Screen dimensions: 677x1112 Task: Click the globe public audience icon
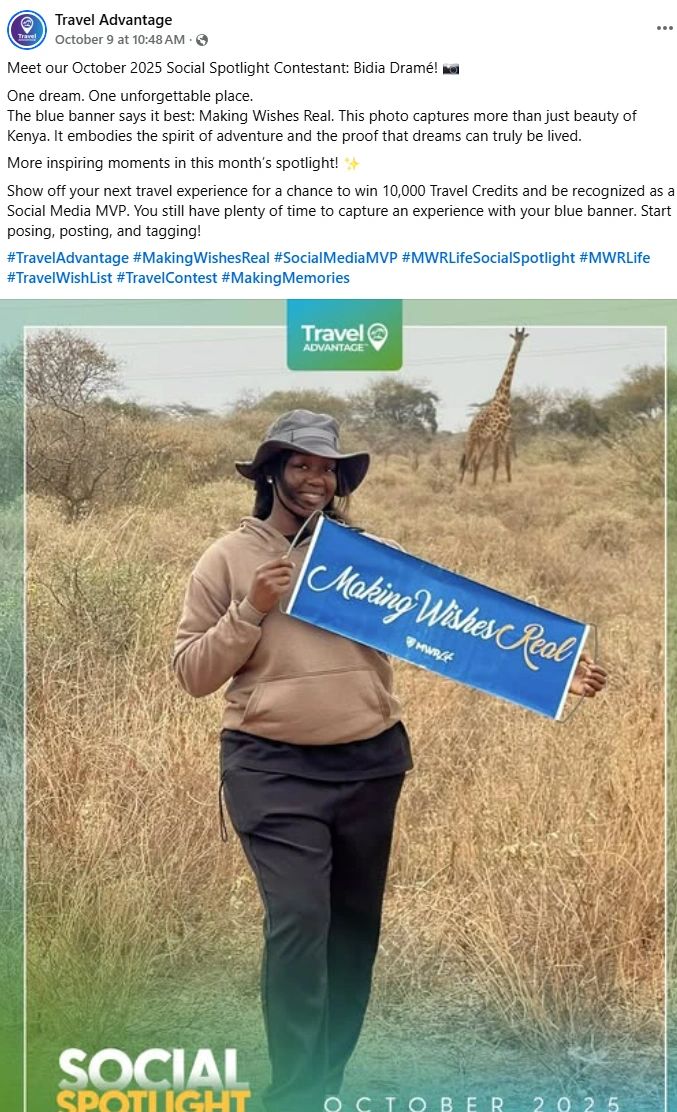coord(202,40)
